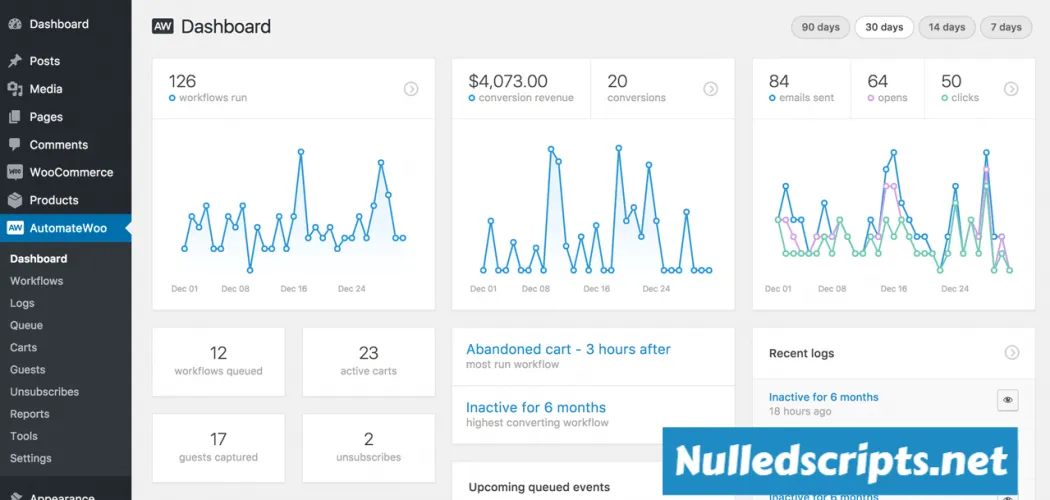Click the Pages icon in sidebar
Image resolution: width=1050 pixels, height=500 pixels.
pos(15,116)
